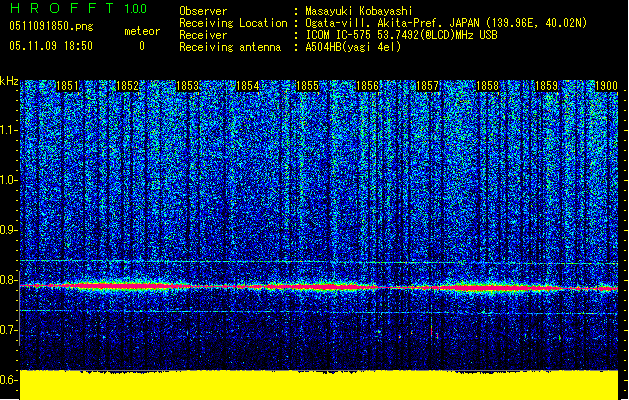
Task: Click the Observer field label
Action: click(x=203, y=11)
